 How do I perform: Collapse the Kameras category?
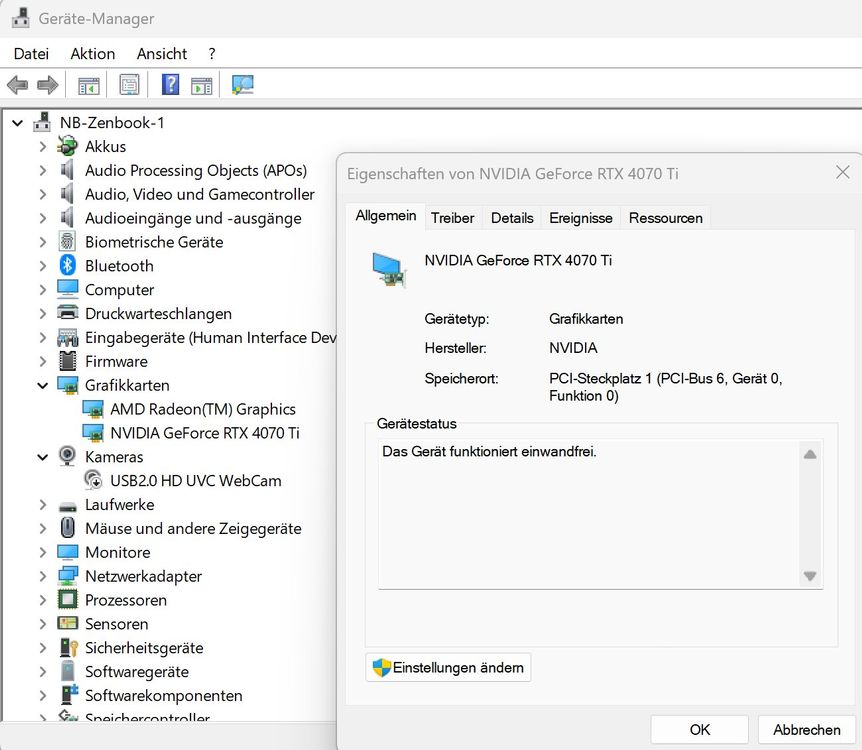[x=43, y=457]
